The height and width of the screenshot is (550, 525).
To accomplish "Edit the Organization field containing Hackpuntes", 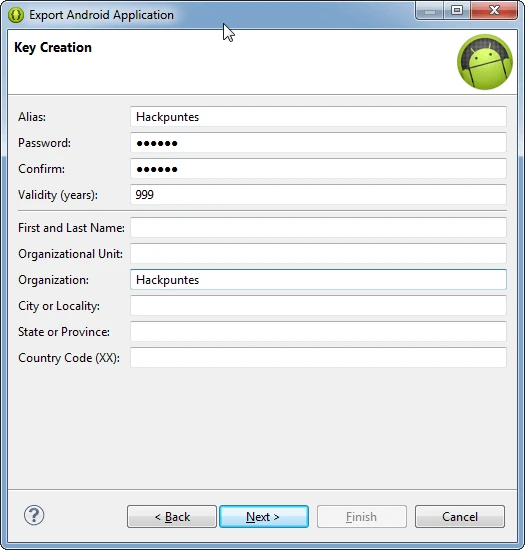I will pos(318,280).
